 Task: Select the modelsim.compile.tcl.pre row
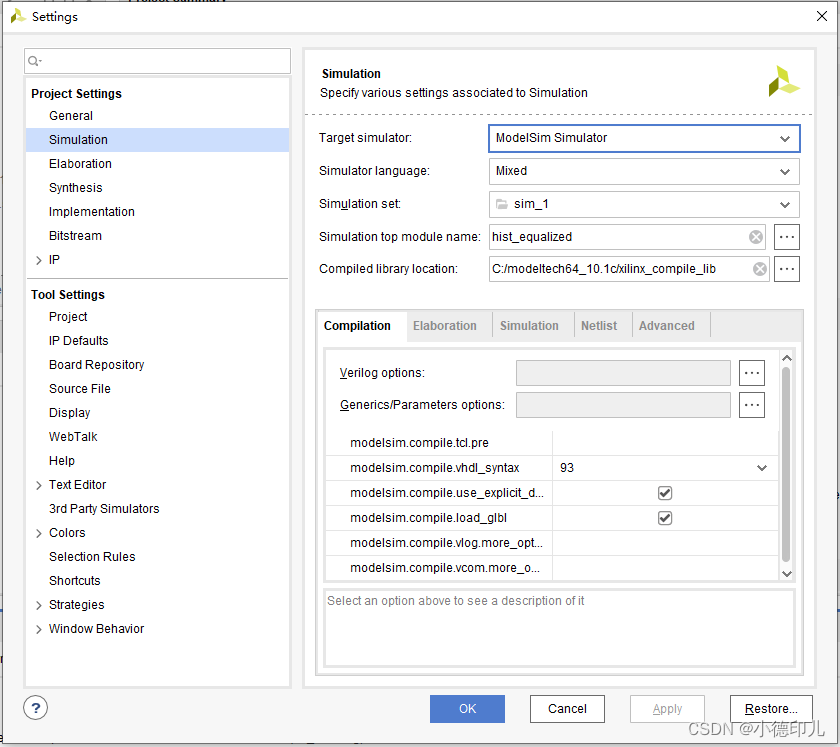click(552, 443)
